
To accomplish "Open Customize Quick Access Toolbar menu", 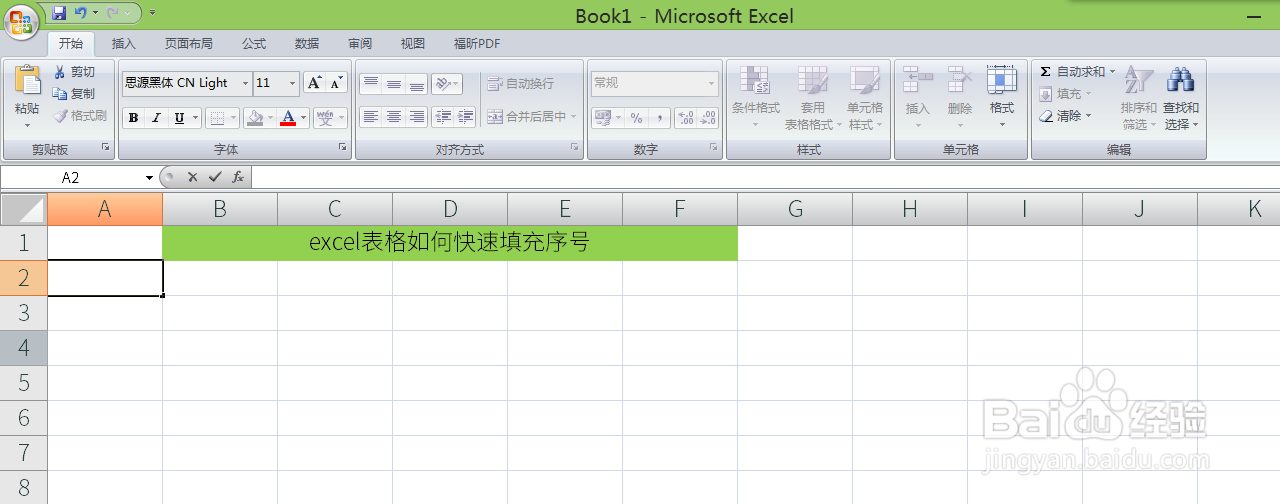I will [152, 13].
